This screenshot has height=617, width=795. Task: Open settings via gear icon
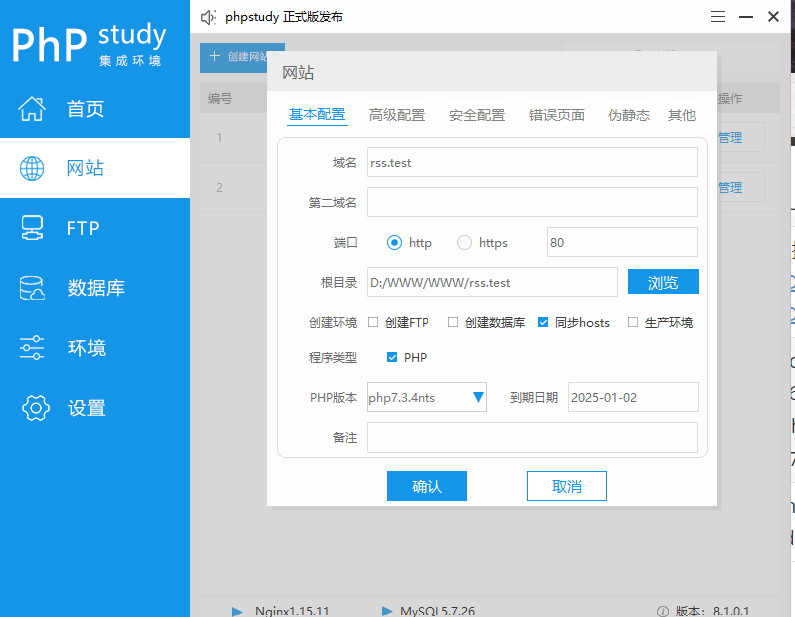(35, 408)
